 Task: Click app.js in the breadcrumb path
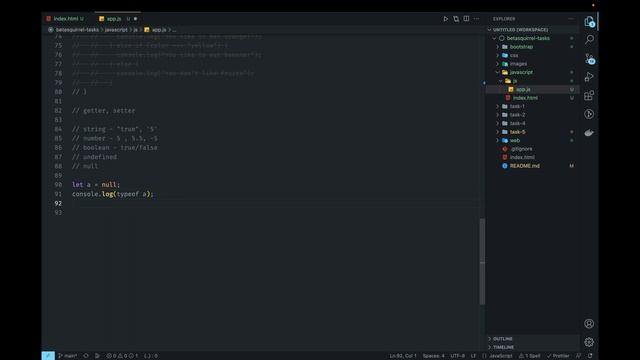159,30
